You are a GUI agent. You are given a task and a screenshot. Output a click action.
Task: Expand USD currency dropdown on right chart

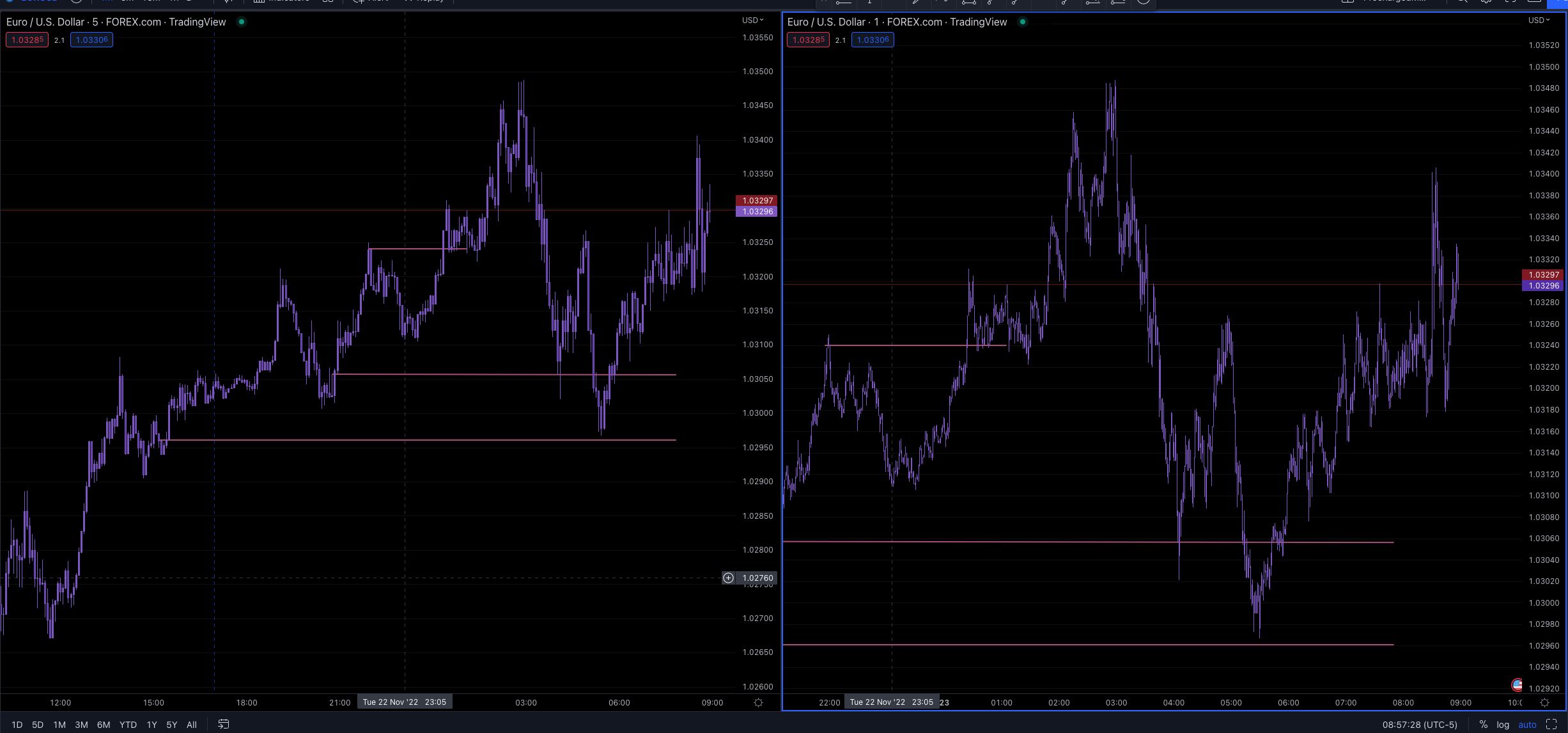[1539, 20]
